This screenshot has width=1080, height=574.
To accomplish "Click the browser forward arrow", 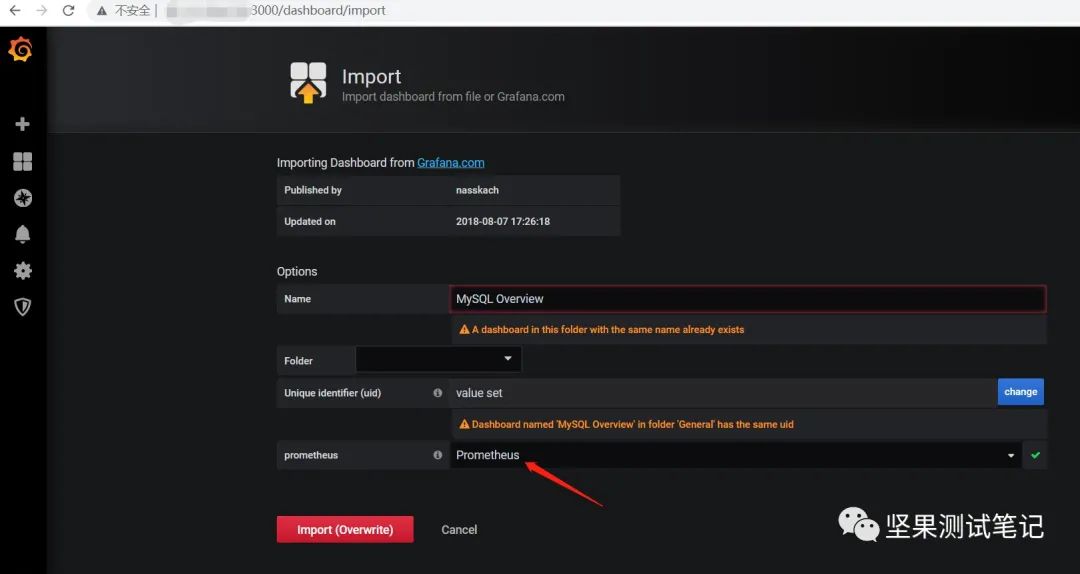I will (41, 10).
